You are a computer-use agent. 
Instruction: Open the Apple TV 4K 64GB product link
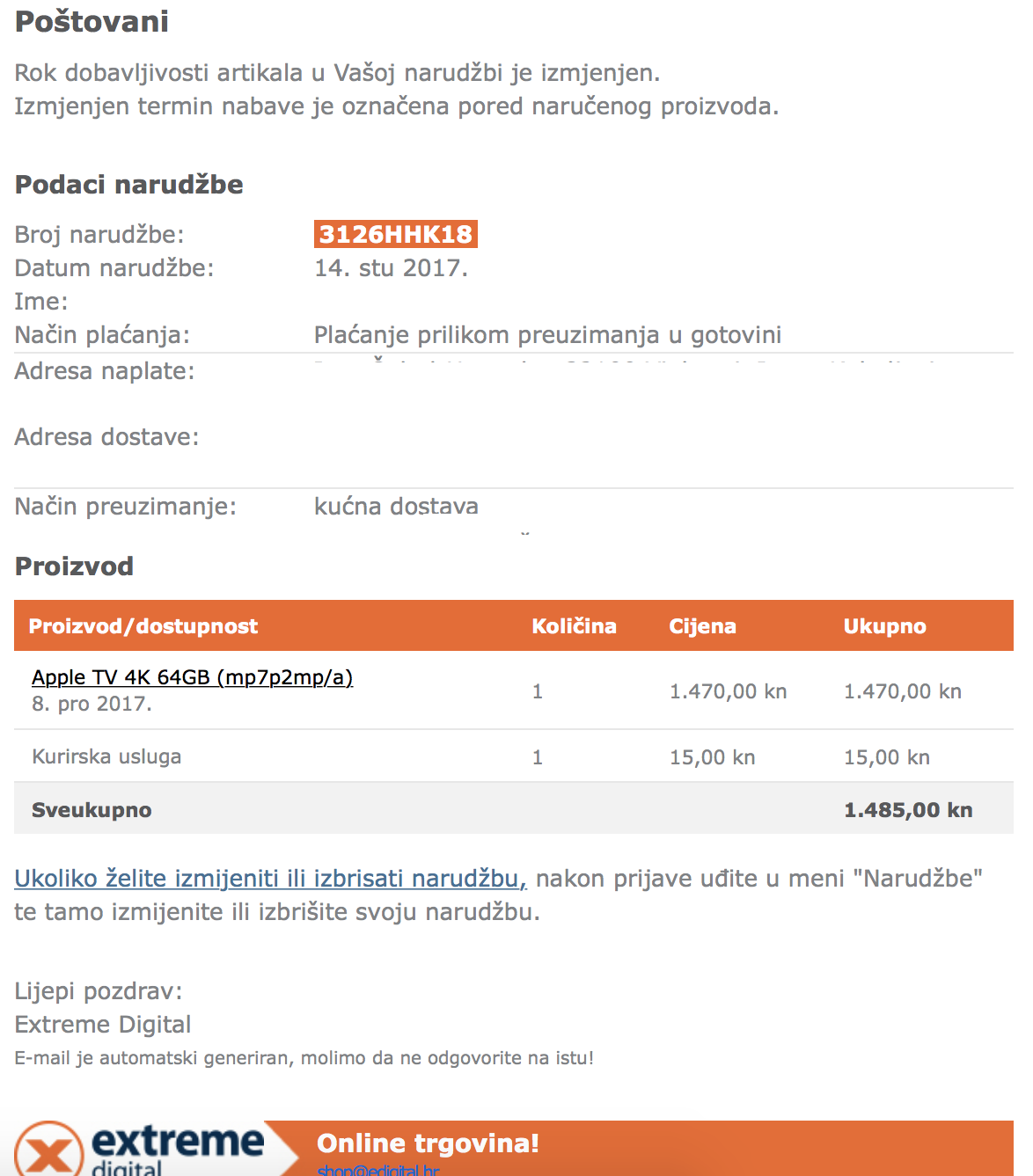point(192,677)
